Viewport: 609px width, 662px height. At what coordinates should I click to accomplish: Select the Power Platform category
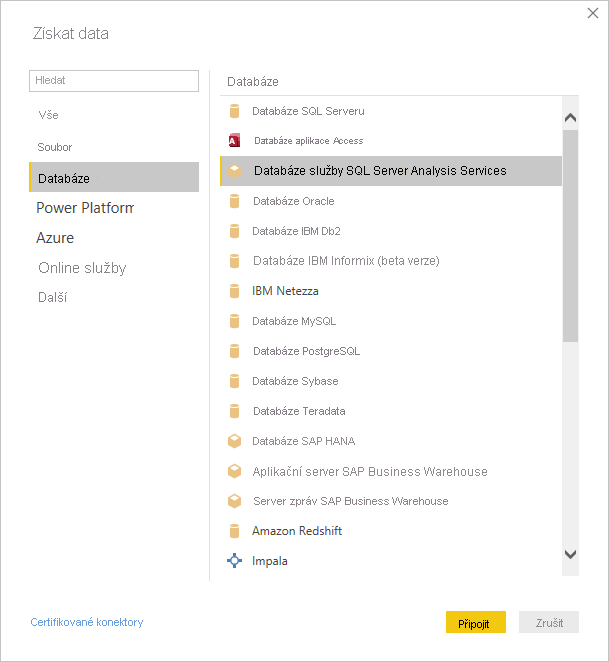pyautogui.click(x=85, y=208)
